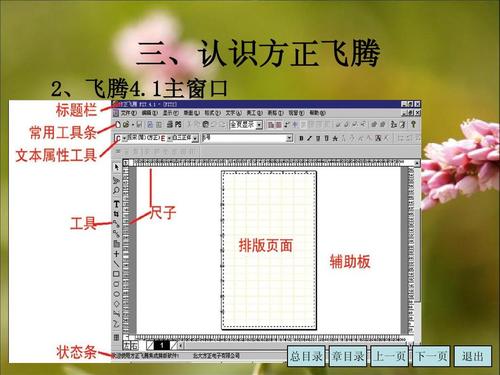The width and height of the screenshot is (500, 375).
Task: Toggle the table grid tool at toolbox bottom
Action: click(x=116, y=337)
